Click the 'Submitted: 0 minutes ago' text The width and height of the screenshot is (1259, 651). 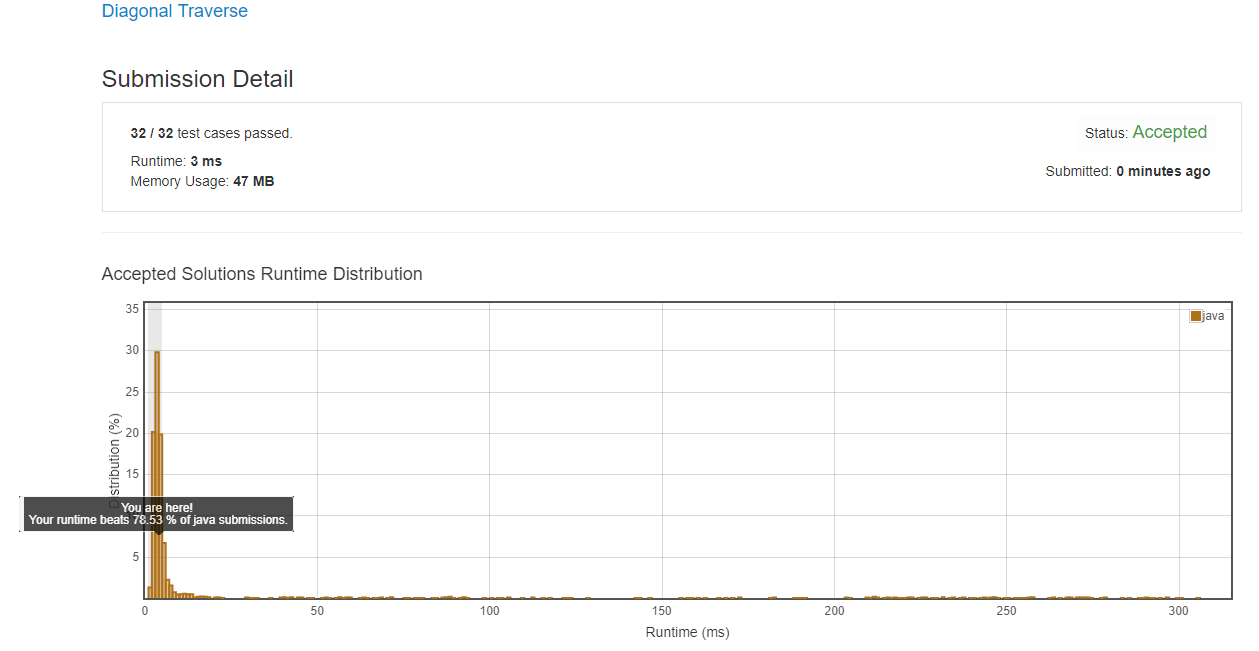(x=1128, y=171)
